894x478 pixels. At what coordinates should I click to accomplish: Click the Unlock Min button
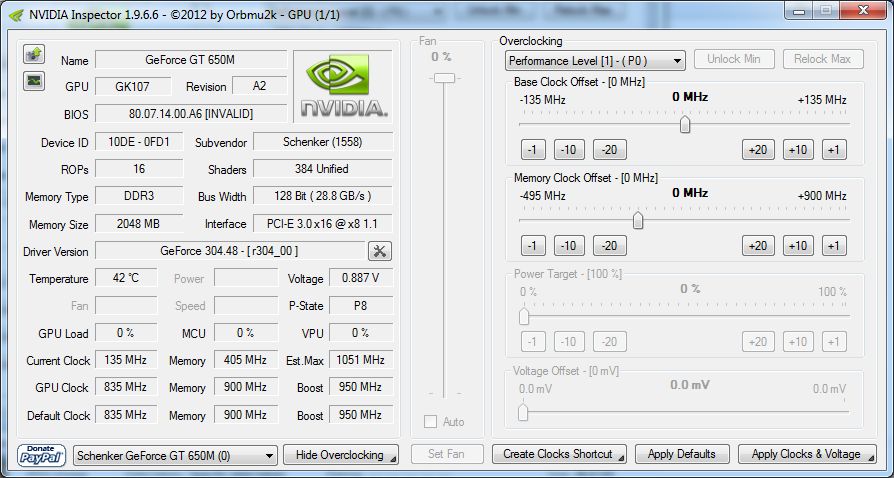[734, 59]
